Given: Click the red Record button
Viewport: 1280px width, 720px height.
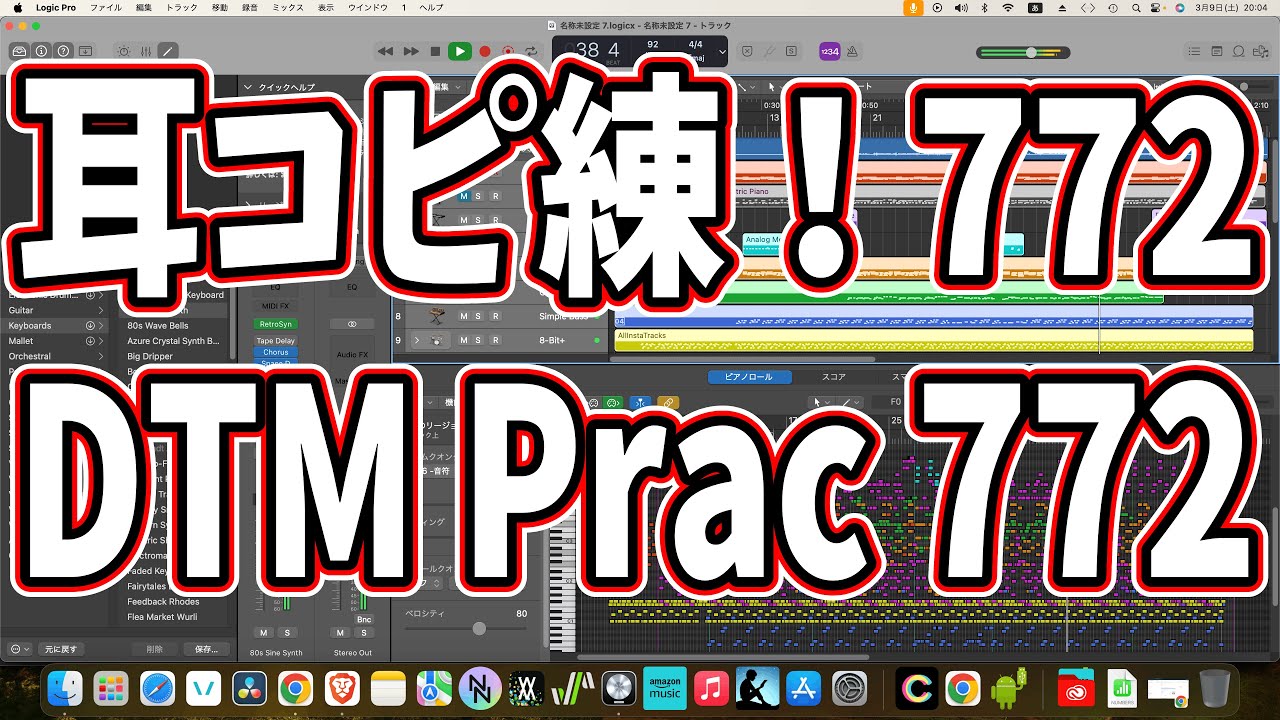Looking at the screenshot, I should pyautogui.click(x=485, y=51).
